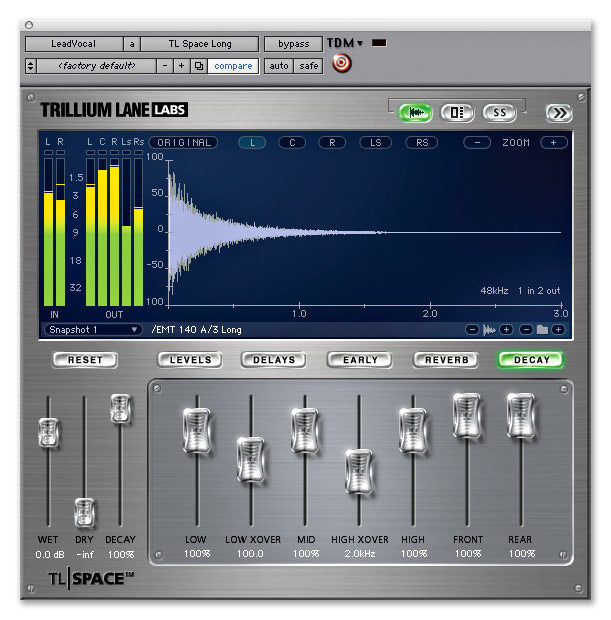Viewport: 611px width, 620px height.
Task: Click the copy settings icon beside plus
Action: tap(198, 66)
